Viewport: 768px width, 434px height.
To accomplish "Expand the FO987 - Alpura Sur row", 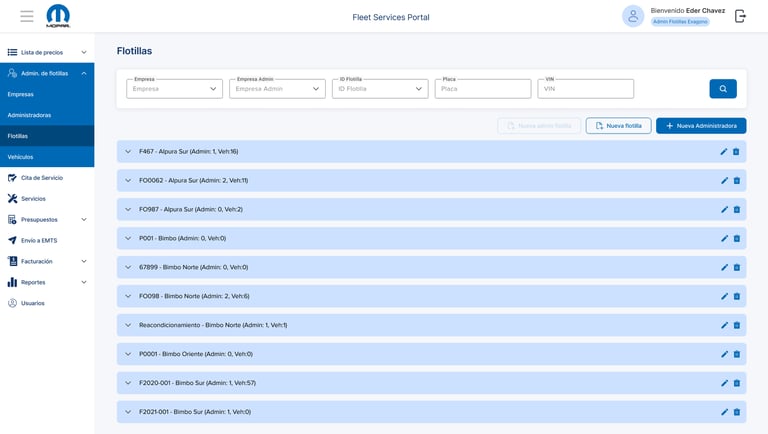I will click(x=128, y=210).
